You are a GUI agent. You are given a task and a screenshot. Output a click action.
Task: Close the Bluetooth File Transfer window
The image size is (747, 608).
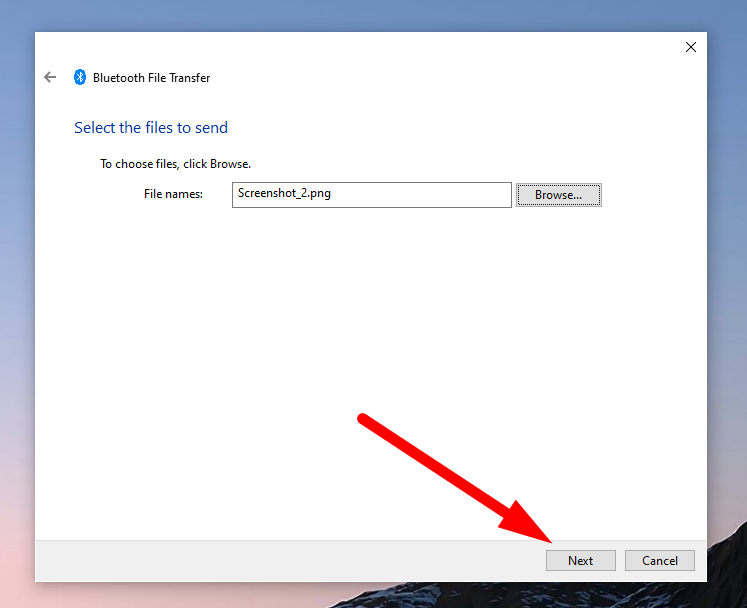[x=691, y=47]
